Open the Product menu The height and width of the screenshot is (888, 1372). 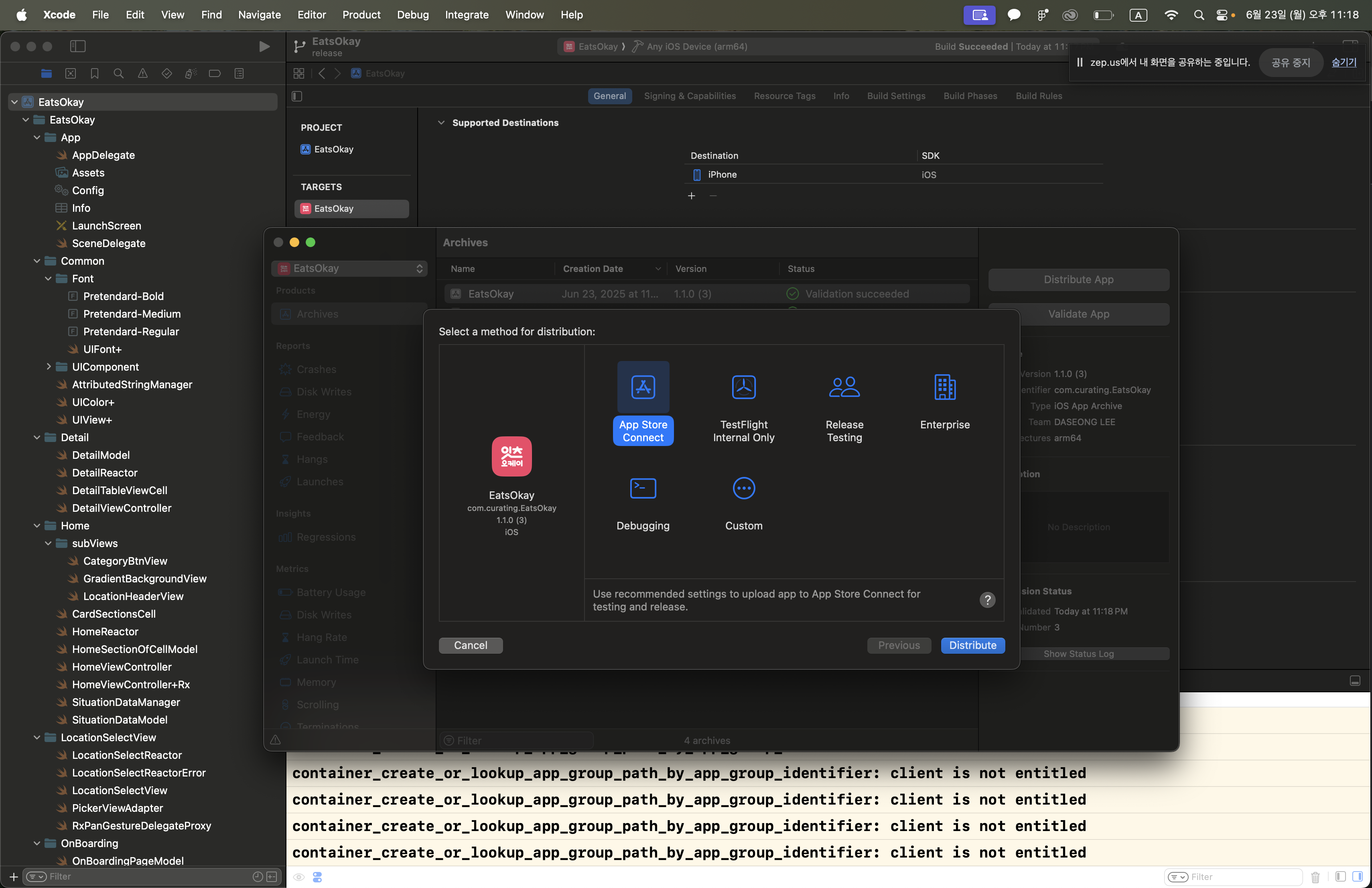[x=361, y=14]
